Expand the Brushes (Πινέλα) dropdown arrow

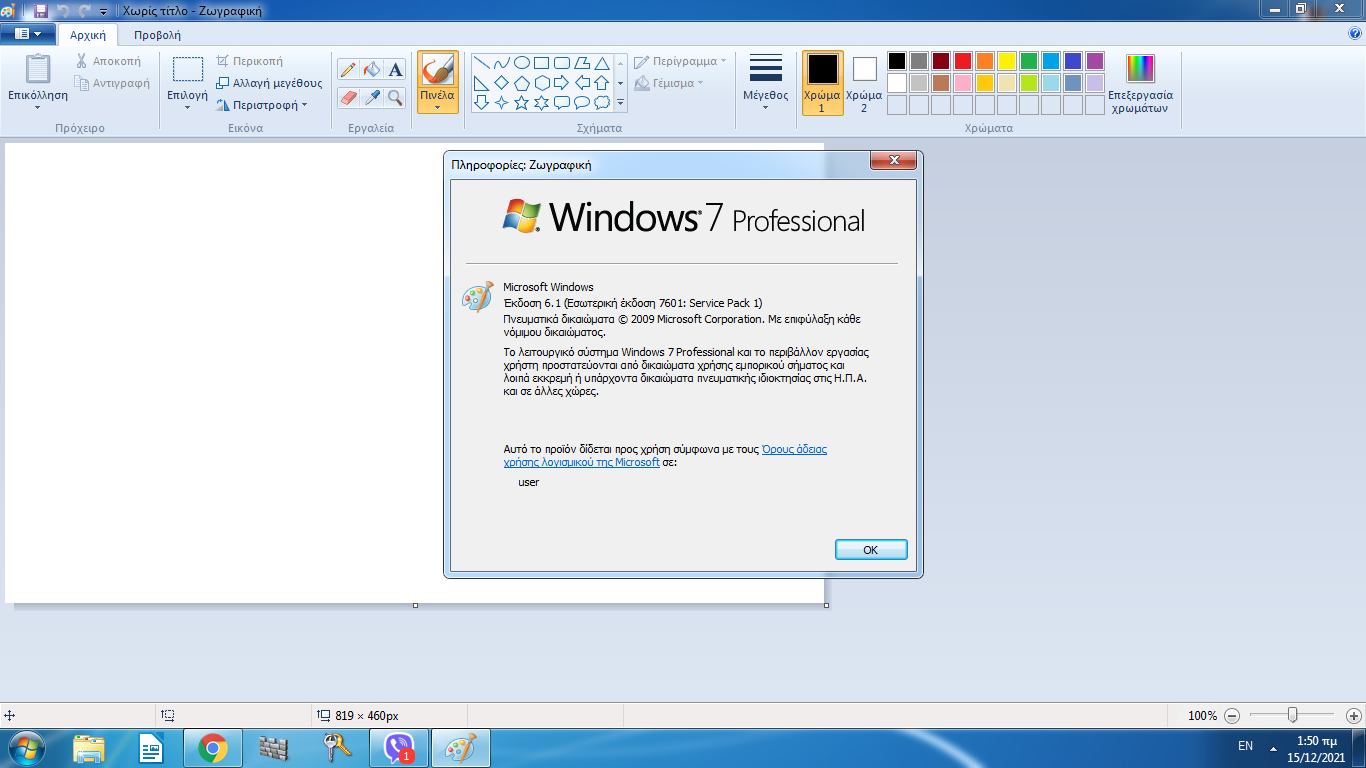[x=437, y=108]
